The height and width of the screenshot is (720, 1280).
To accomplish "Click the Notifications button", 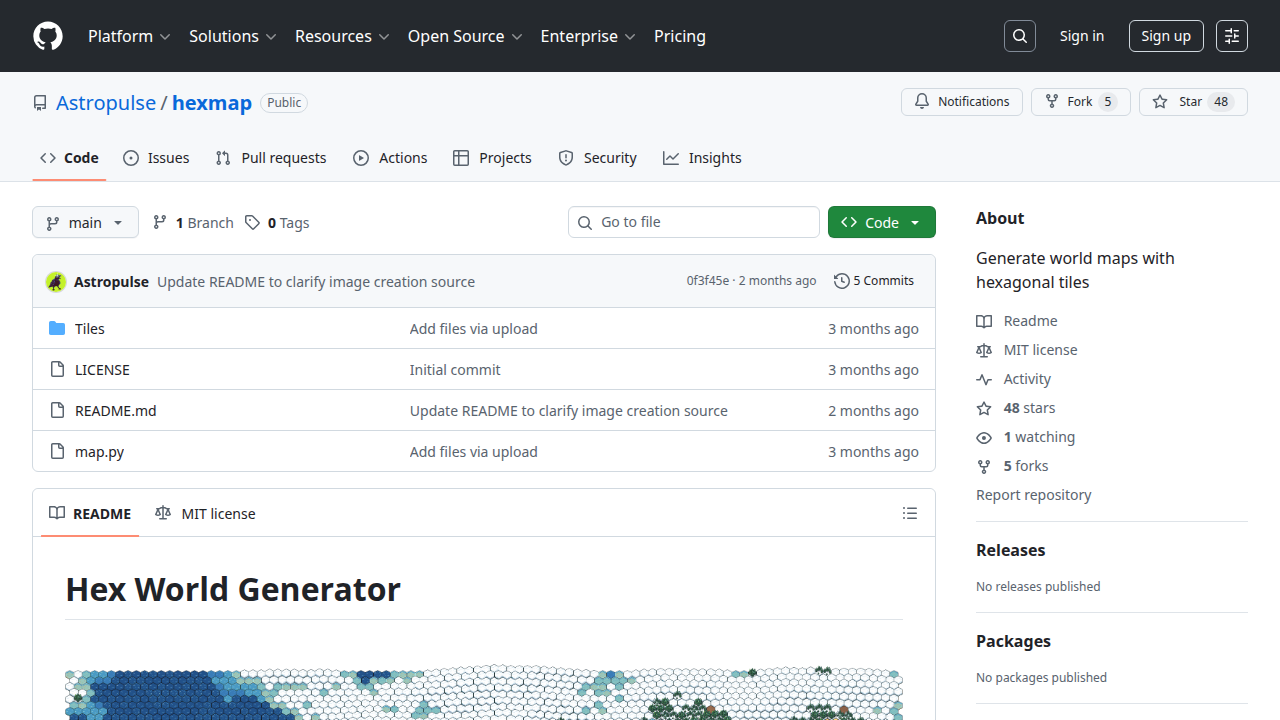I will point(962,102).
